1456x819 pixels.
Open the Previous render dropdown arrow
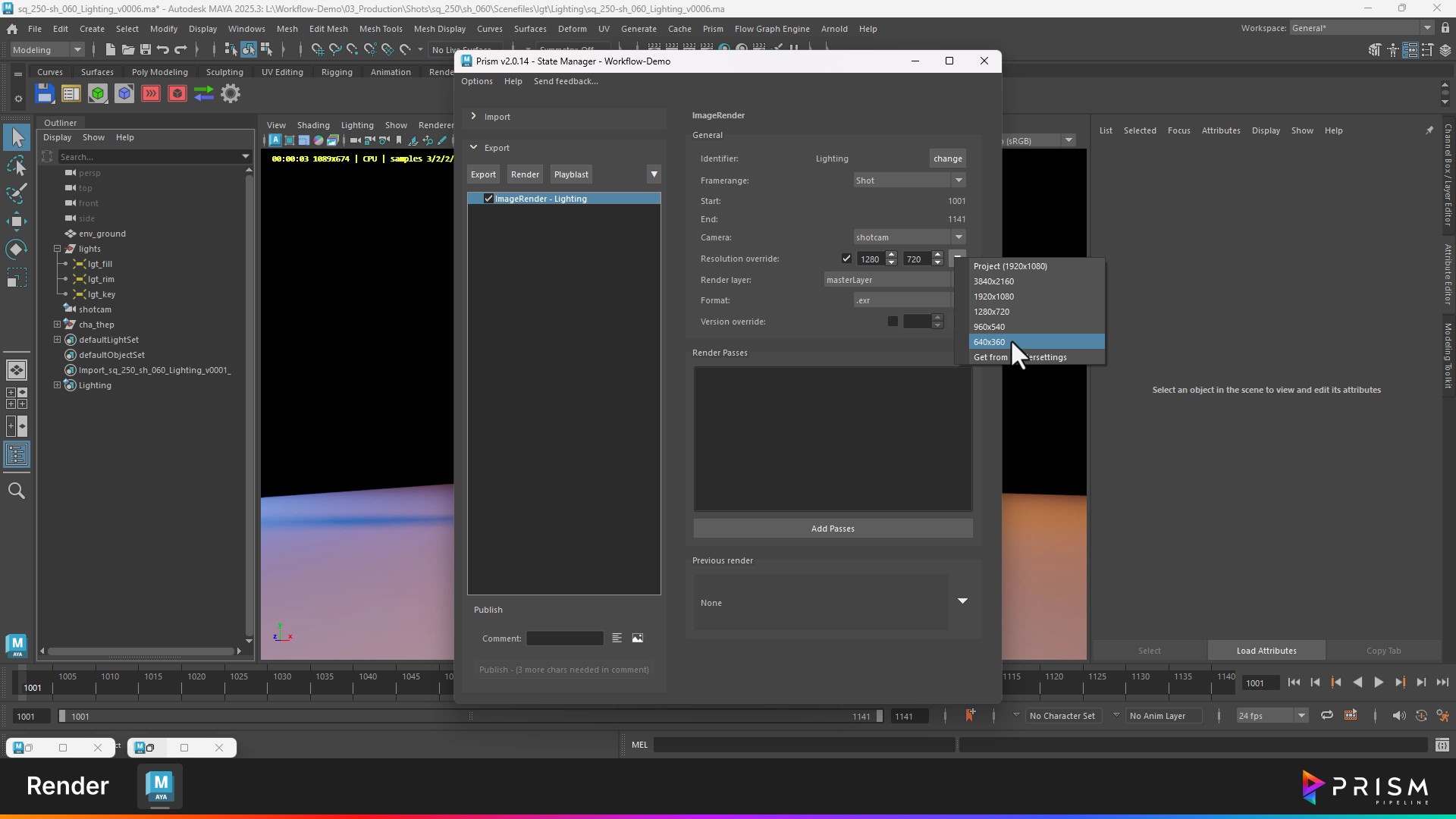(962, 601)
